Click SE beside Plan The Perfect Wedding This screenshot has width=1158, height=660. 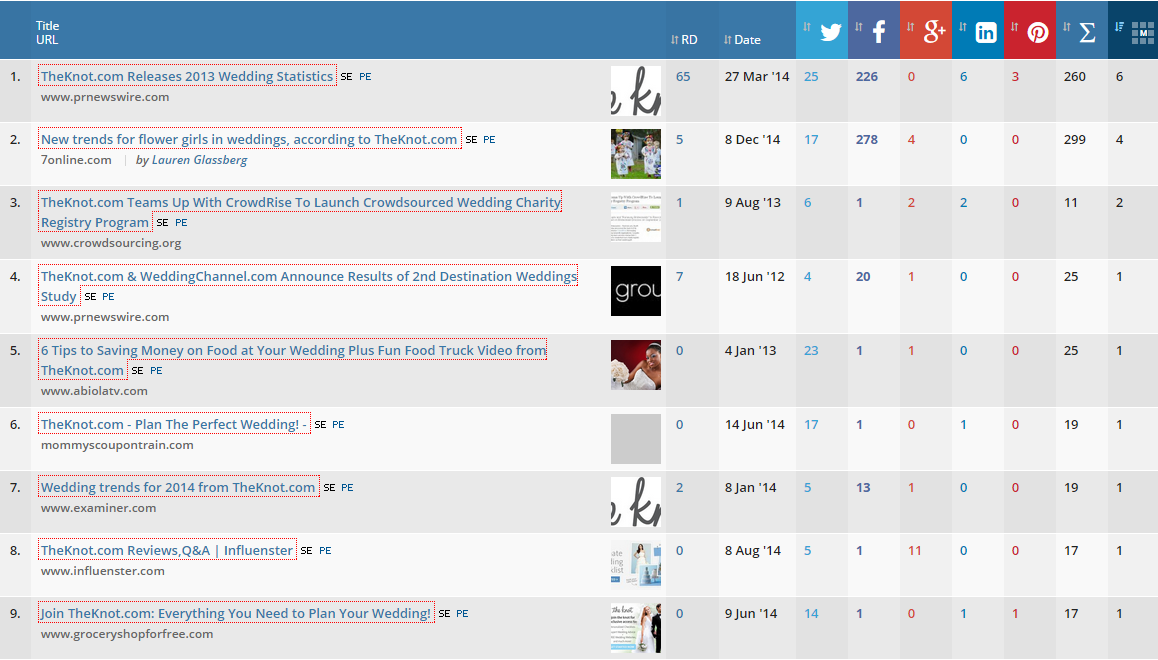(x=321, y=424)
